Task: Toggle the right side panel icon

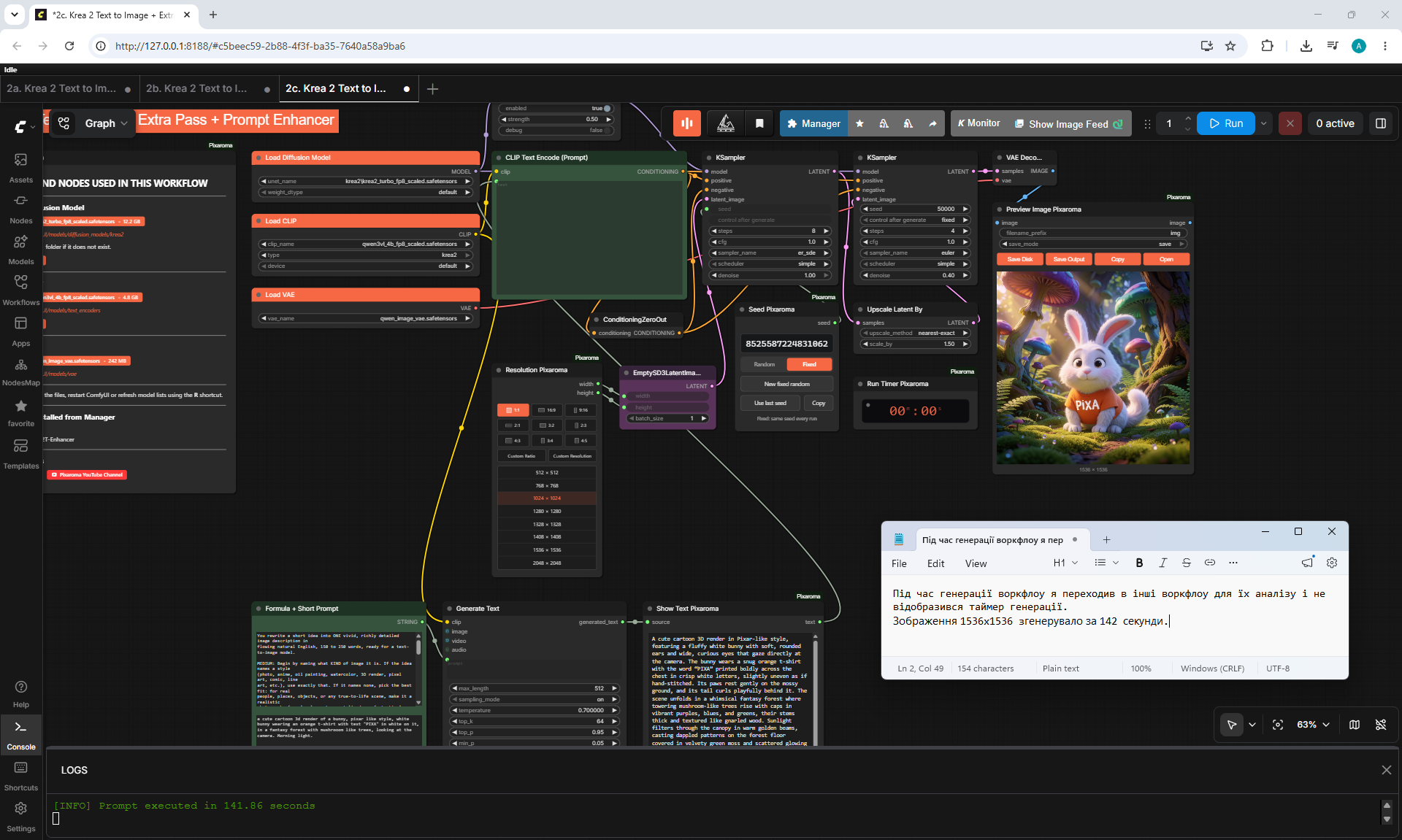Action: 1380,123
